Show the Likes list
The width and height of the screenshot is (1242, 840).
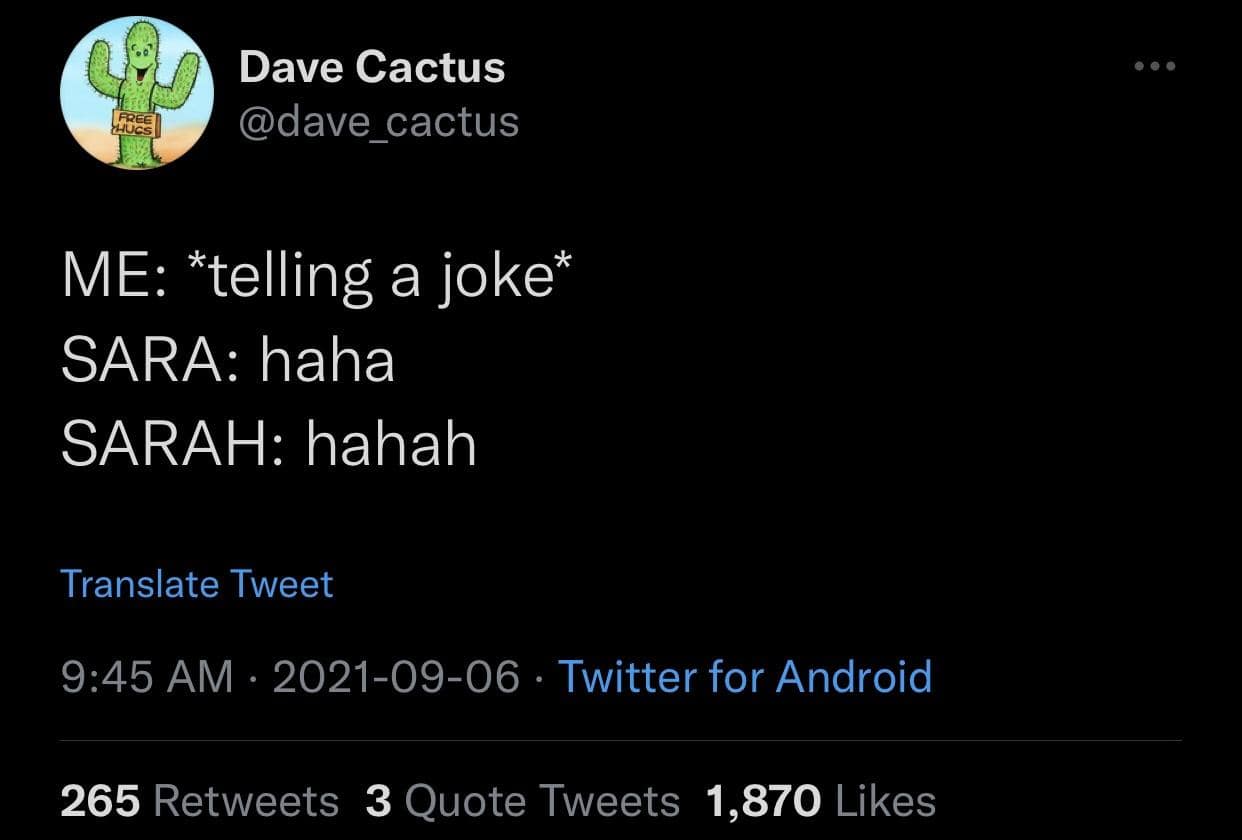tap(883, 801)
